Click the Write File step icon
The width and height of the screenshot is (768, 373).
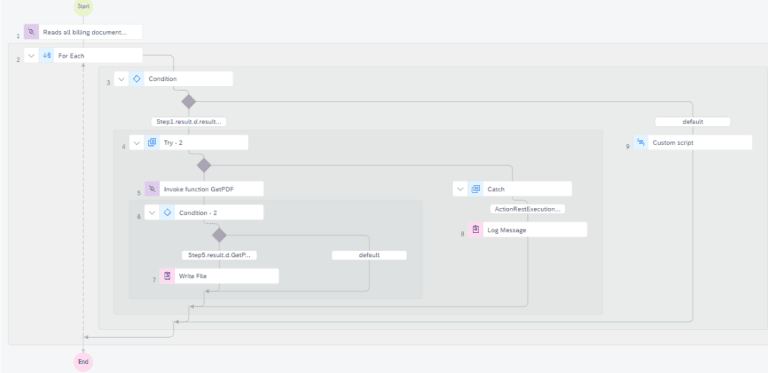tap(167, 276)
